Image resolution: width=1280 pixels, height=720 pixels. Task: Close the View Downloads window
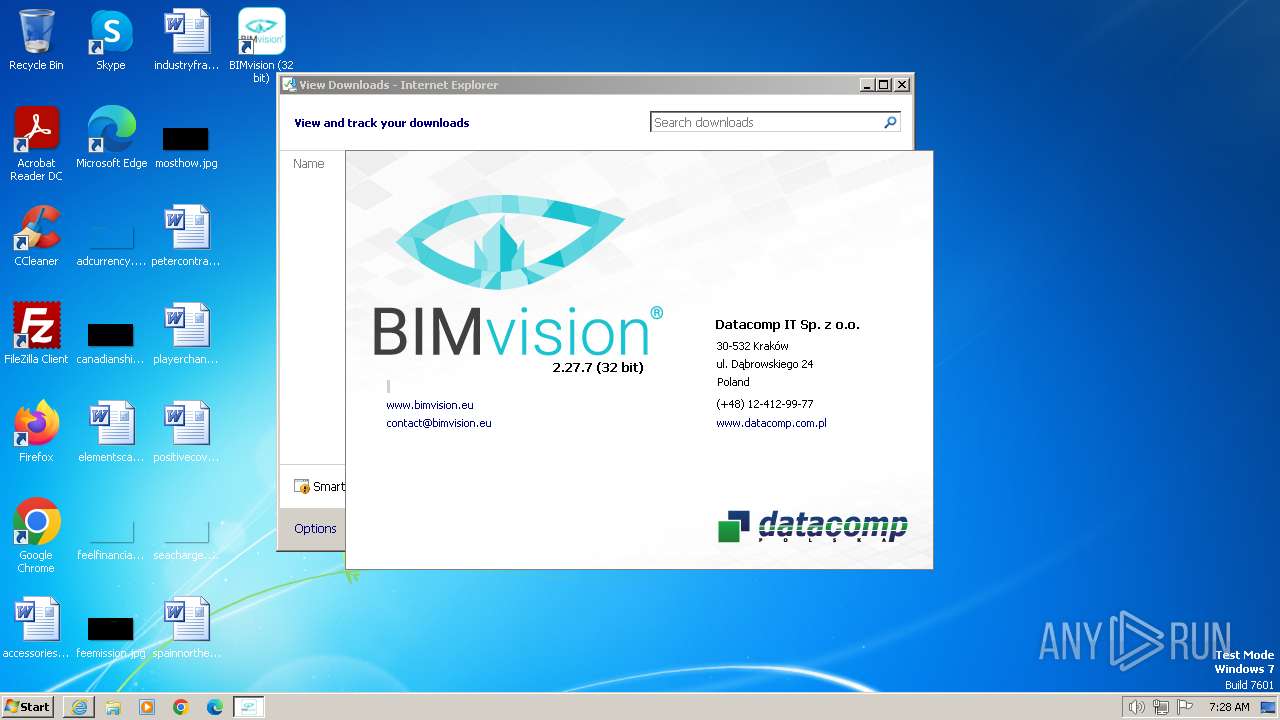coord(902,85)
